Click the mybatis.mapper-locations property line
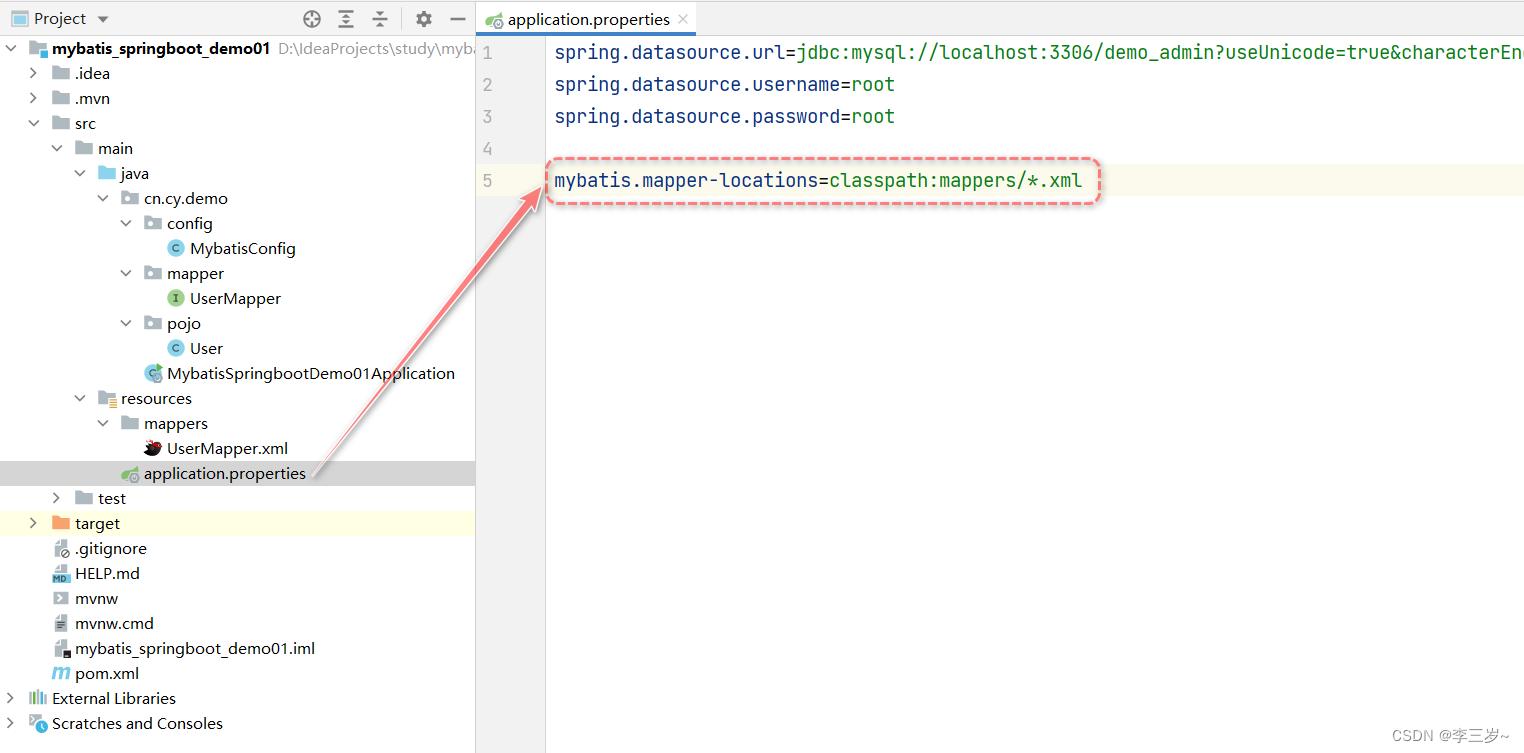This screenshot has width=1524, height=753. pyautogui.click(x=818, y=180)
